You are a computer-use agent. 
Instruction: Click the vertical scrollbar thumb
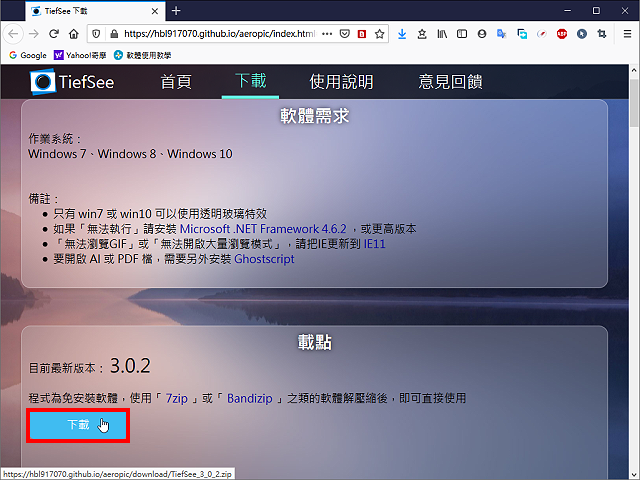pyautogui.click(x=634, y=103)
